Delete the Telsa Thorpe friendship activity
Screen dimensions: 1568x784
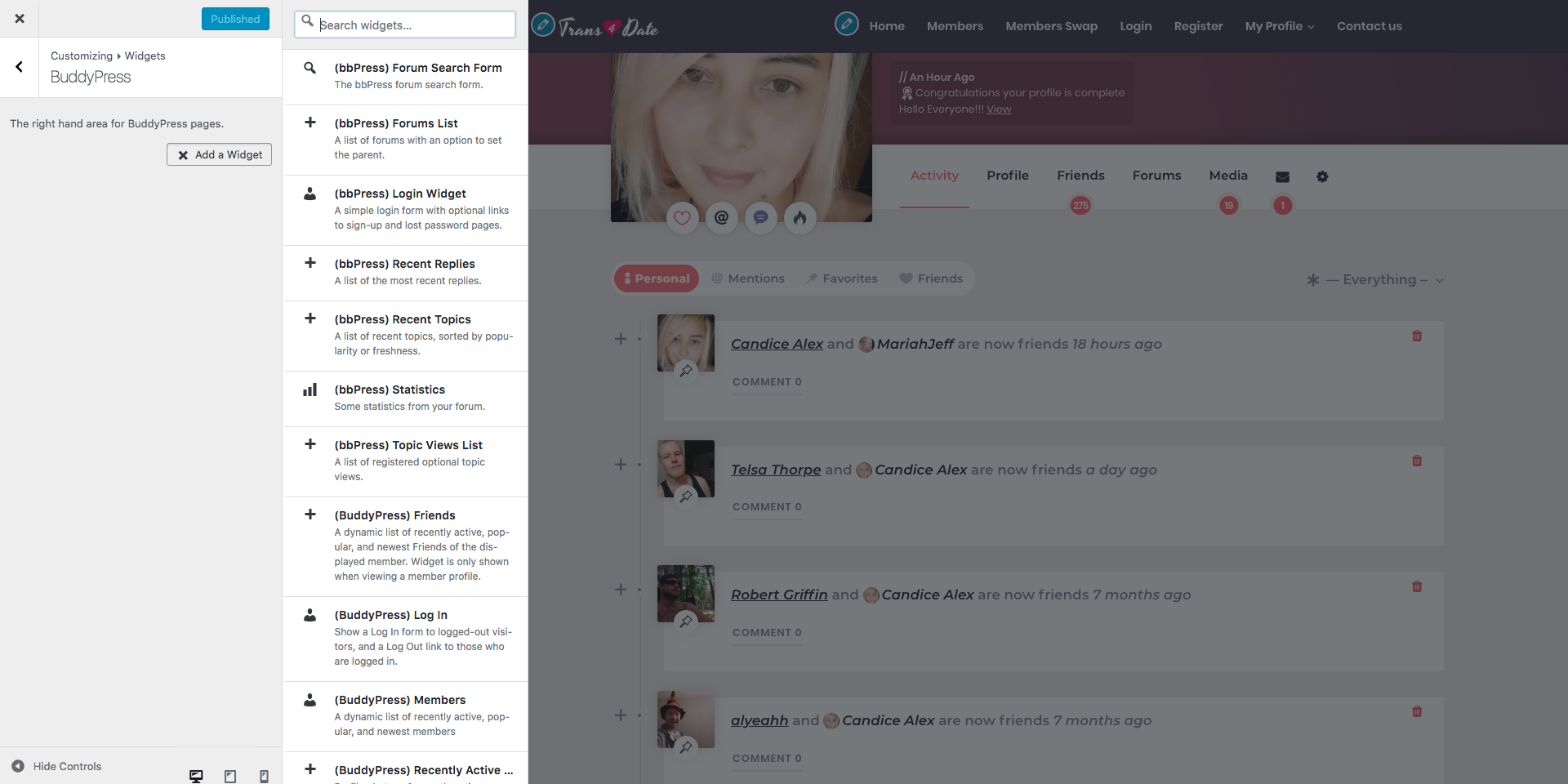tap(1417, 461)
